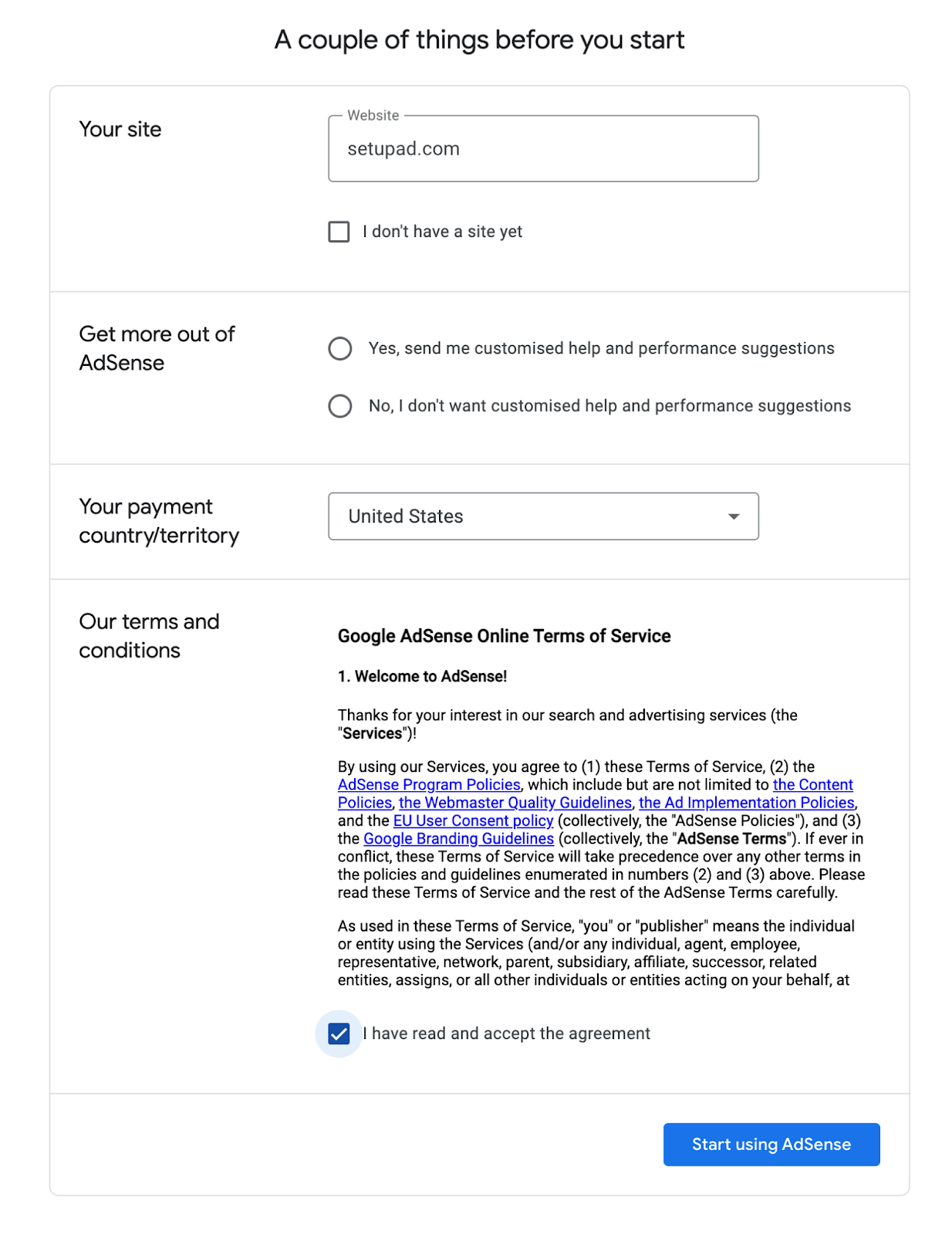Open the Content Policies link
The height and width of the screenshot is (1235, 952).
(x=814, y=784)
